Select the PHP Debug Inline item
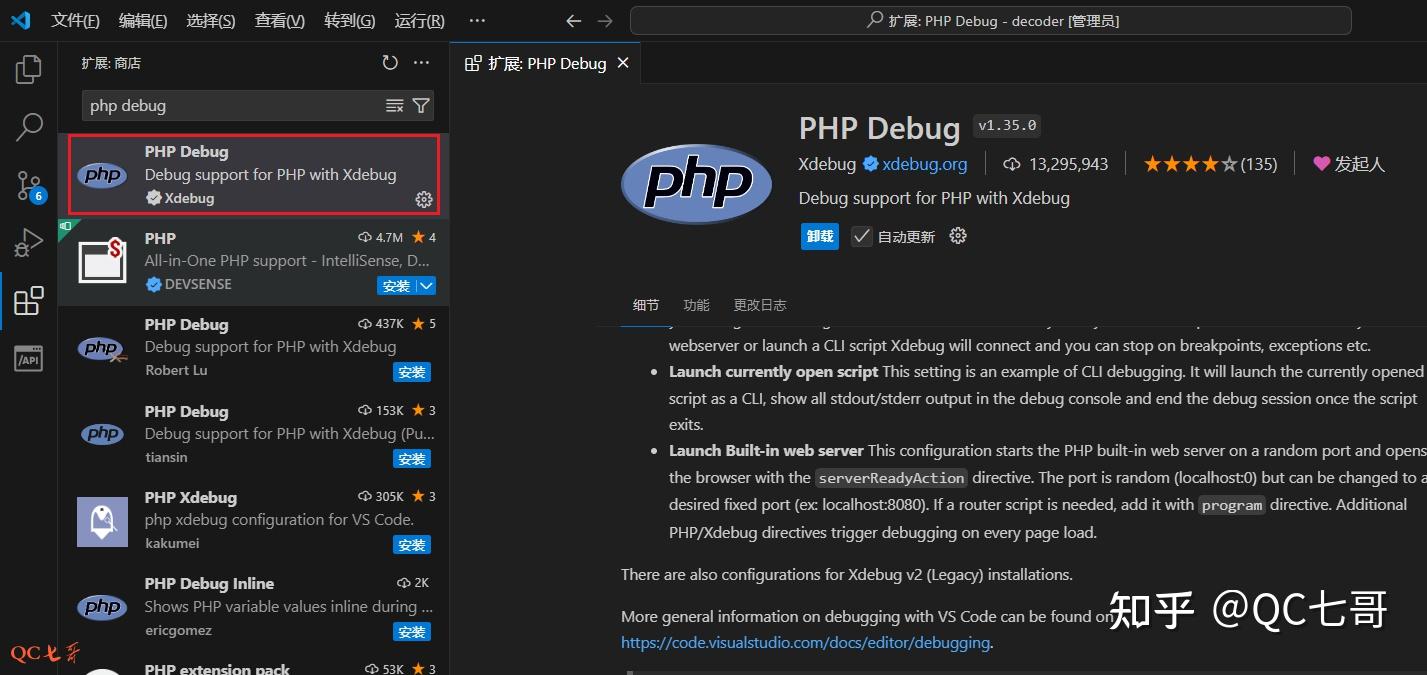 coord(253,608)
